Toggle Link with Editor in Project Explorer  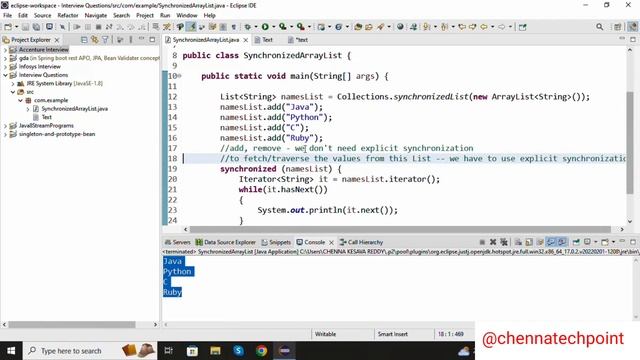[95, 40]
